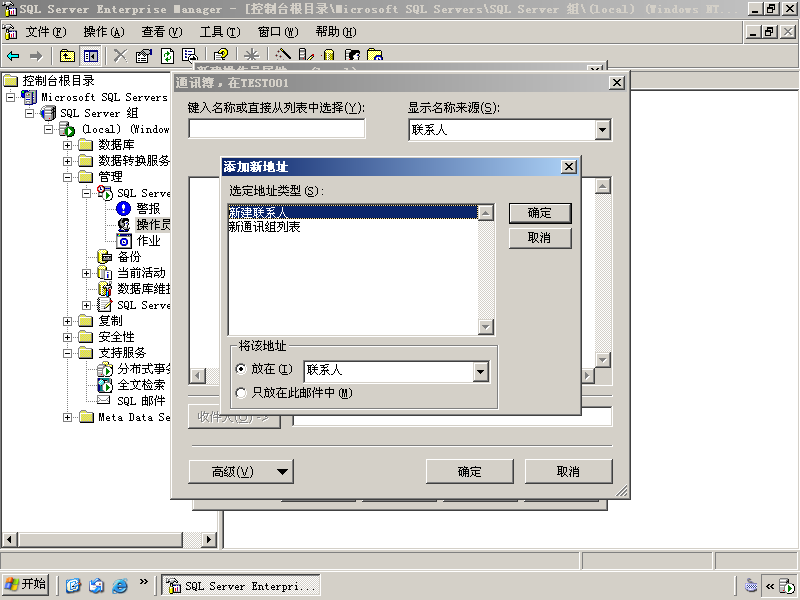Open the 高级 dropdown button
800x600 pixels.
pos(241,472)
